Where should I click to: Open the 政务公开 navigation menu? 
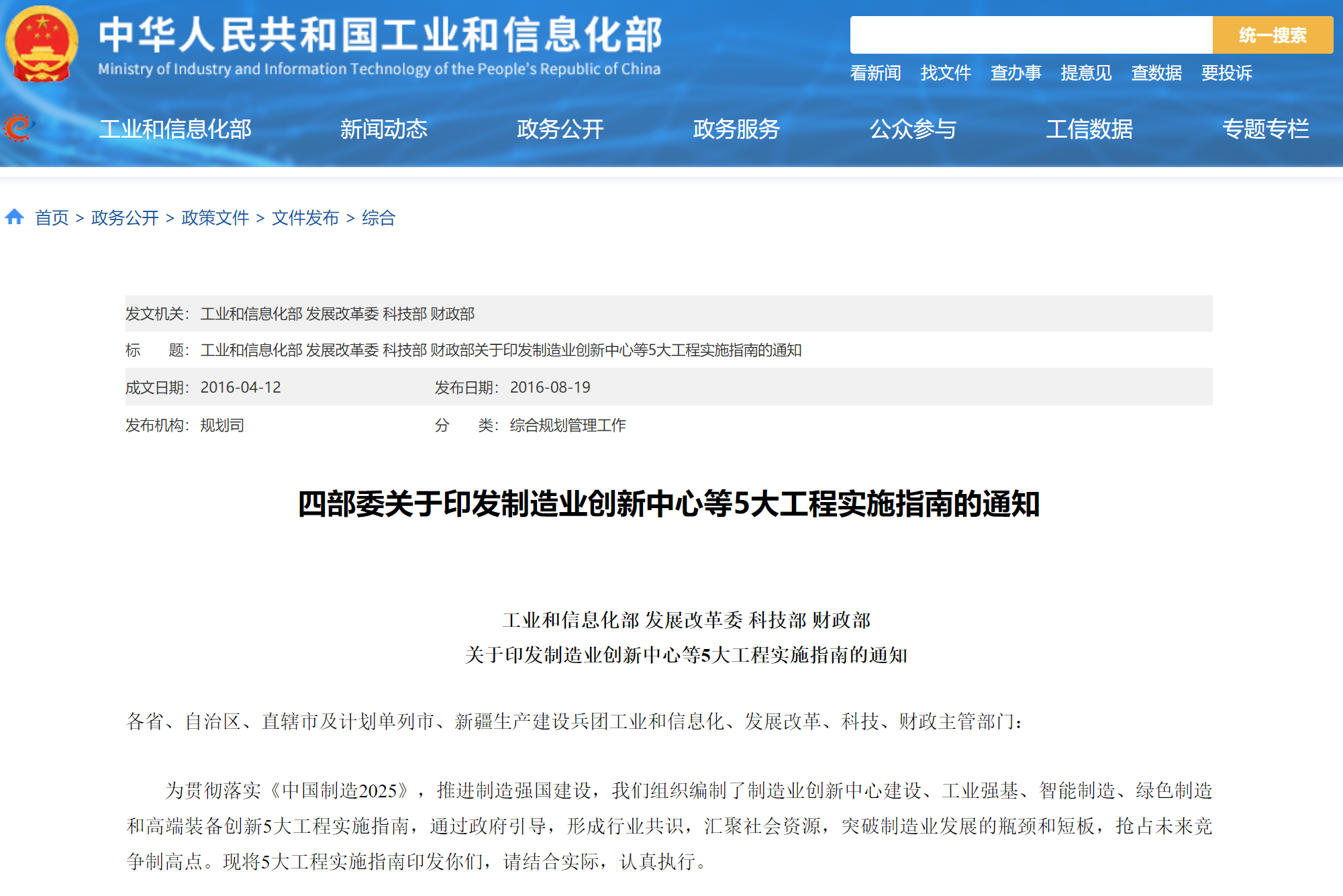(x=560, y=129)
